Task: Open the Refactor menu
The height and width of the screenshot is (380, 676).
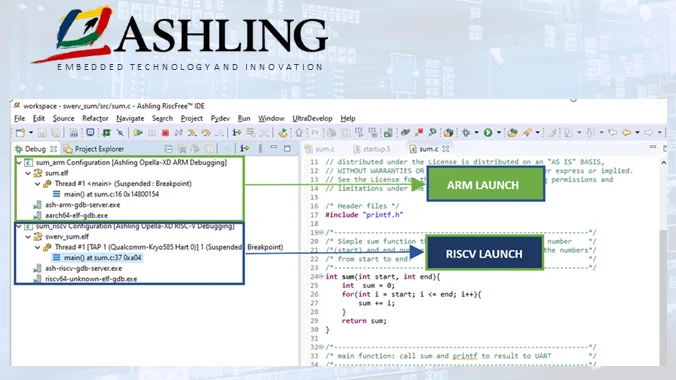Action: coord(95,118)
